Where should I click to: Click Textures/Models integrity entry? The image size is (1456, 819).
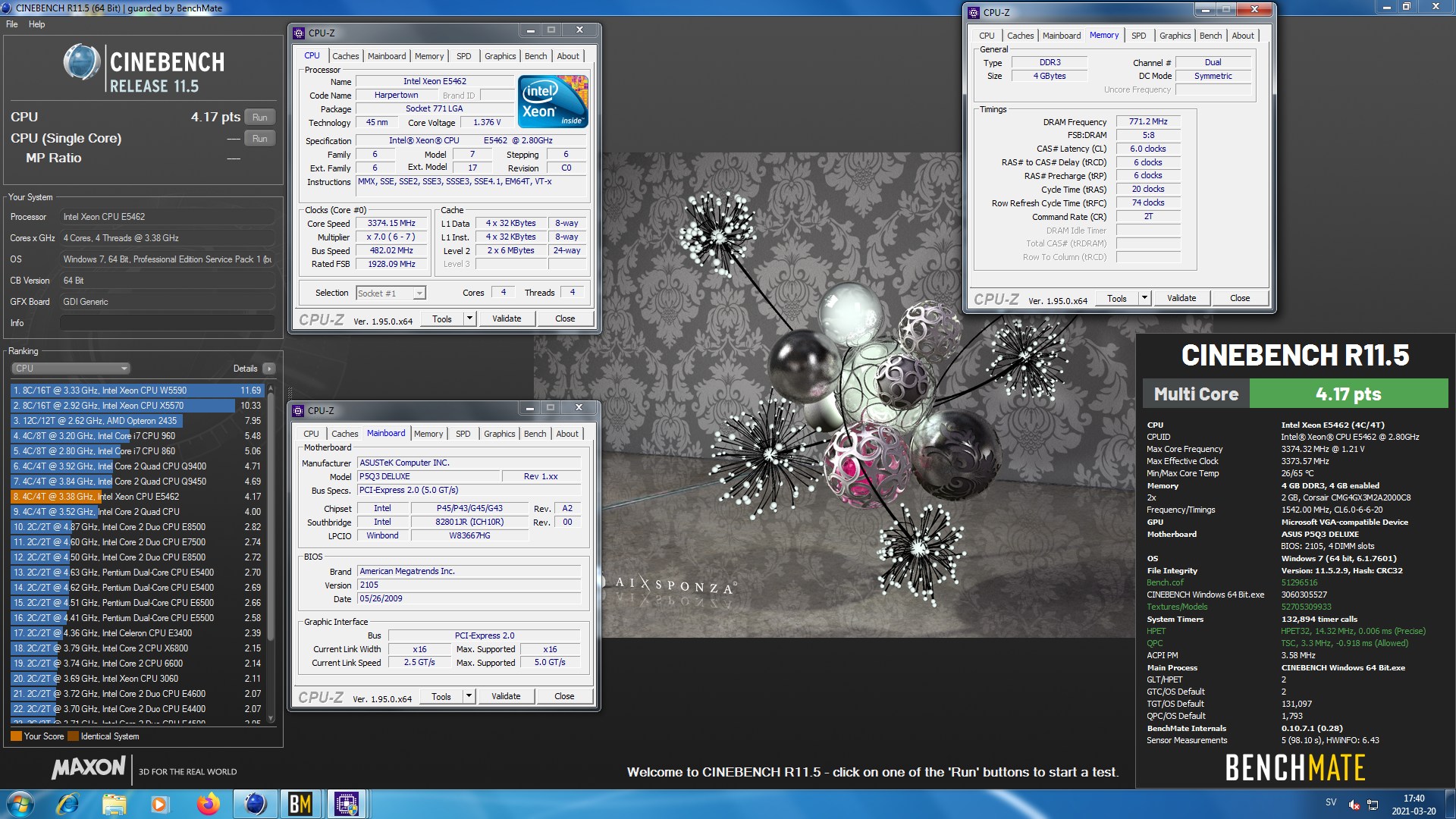[x=1177, y=607]
